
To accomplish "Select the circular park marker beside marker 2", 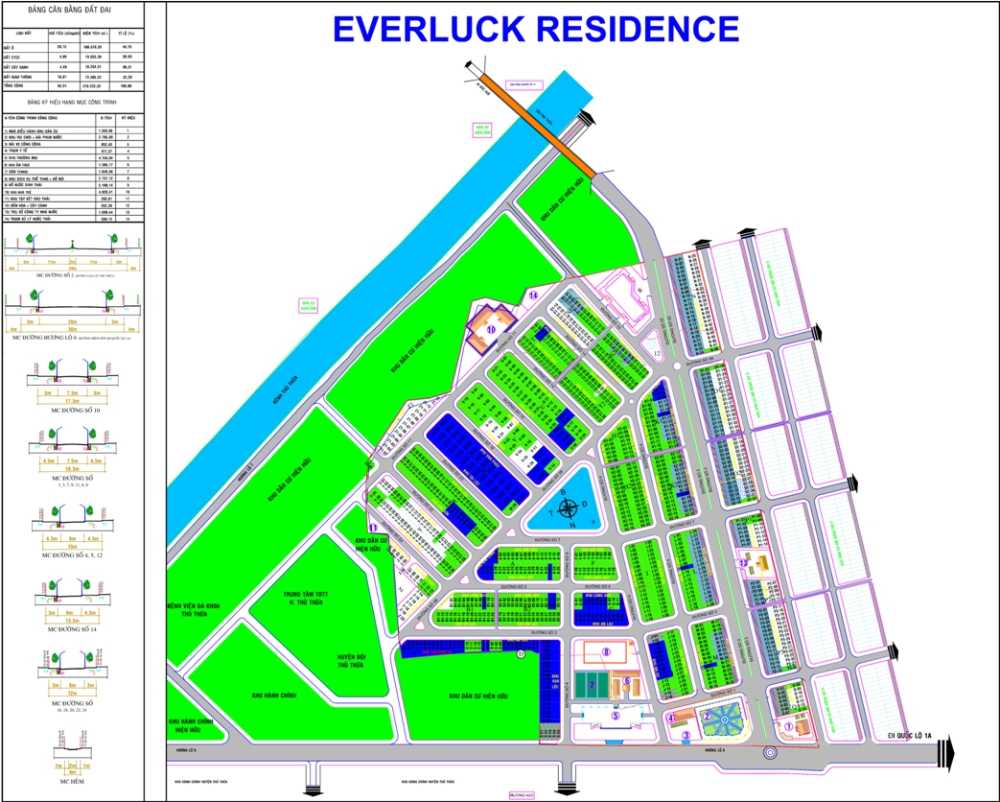I will click(724, 719).
